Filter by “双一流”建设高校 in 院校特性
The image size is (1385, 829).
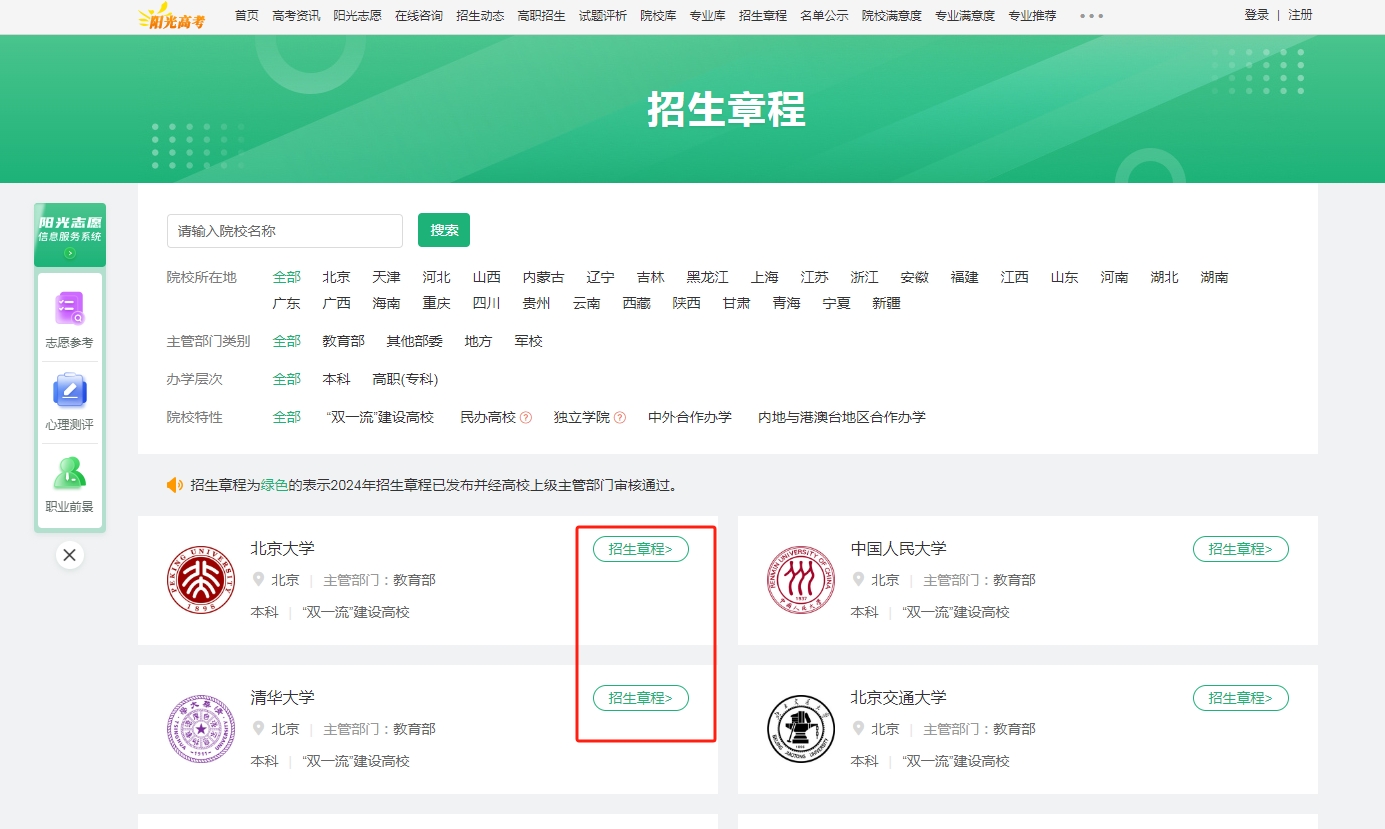[381, 417]
